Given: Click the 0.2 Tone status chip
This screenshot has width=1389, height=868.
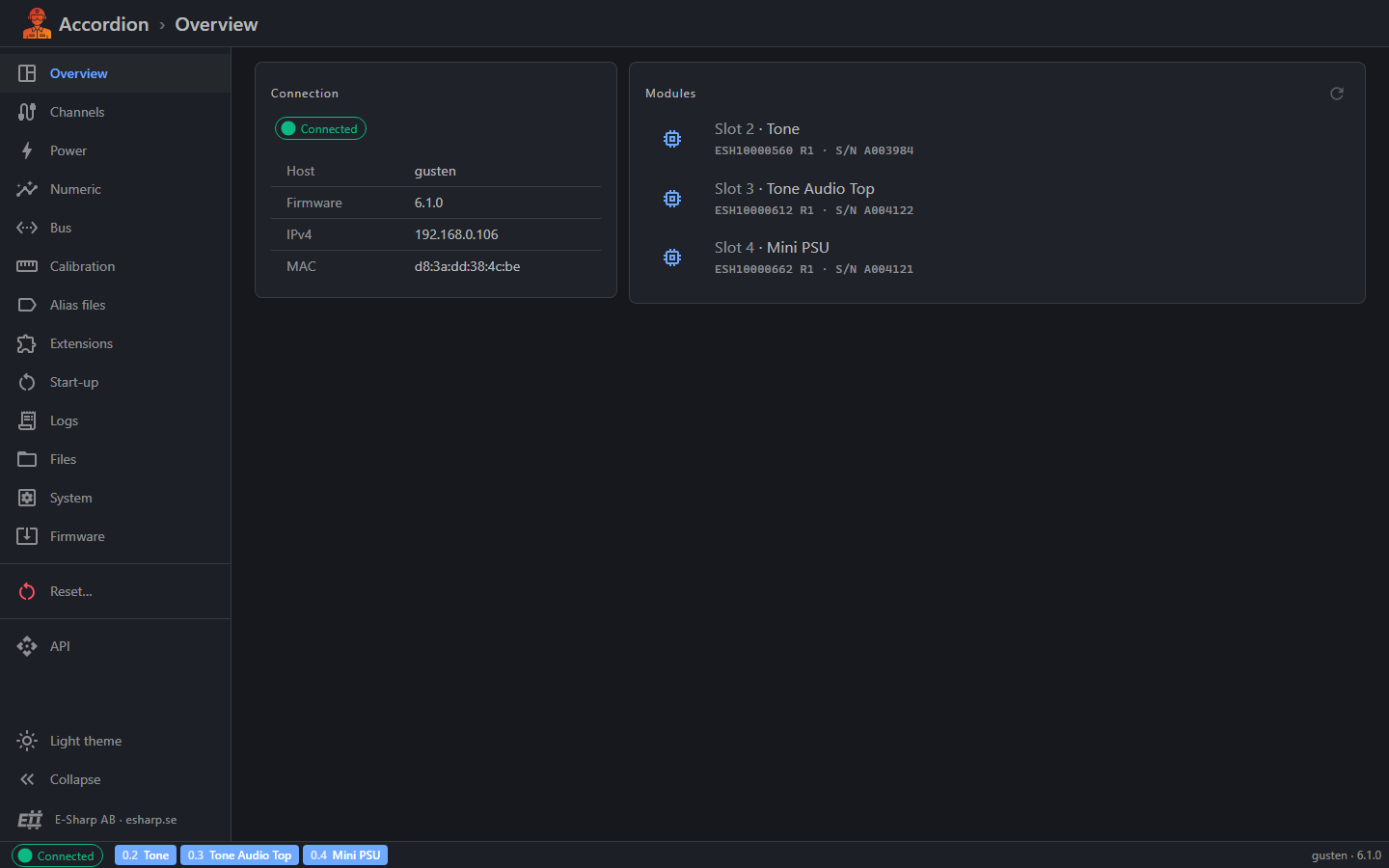Looking at the screenshot, I should (146, 855).
